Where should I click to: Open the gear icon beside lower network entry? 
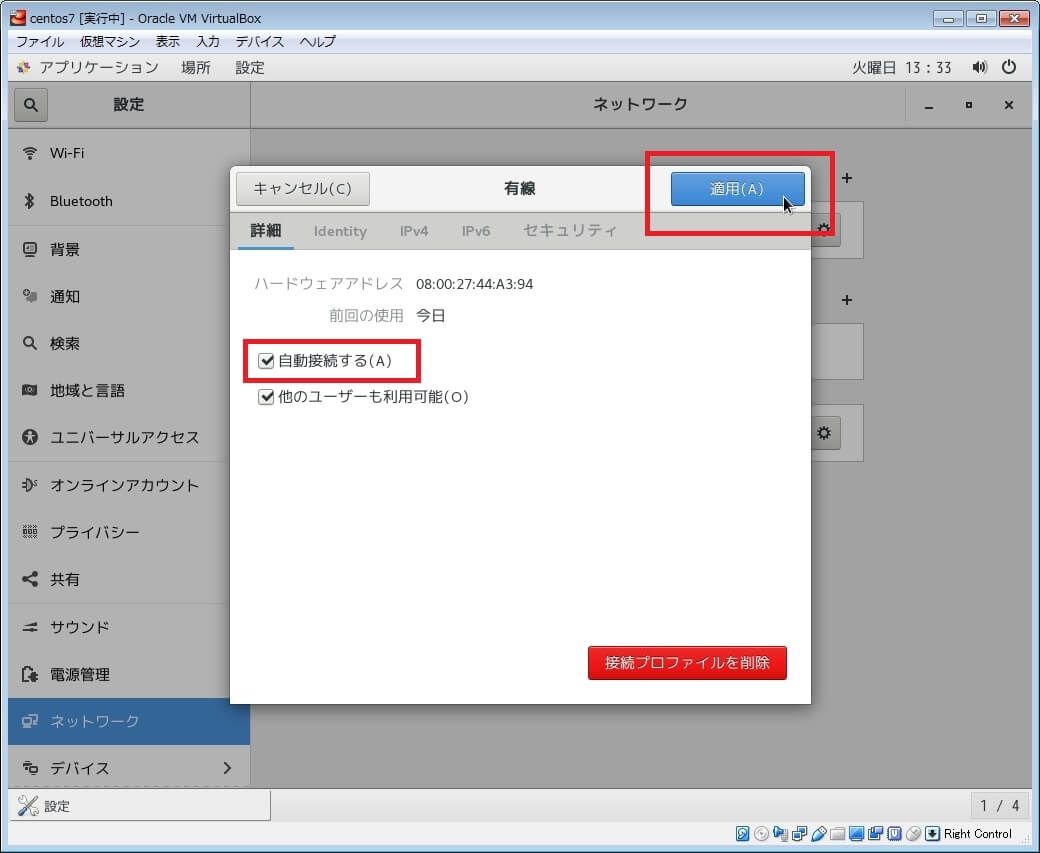point(824,433)
